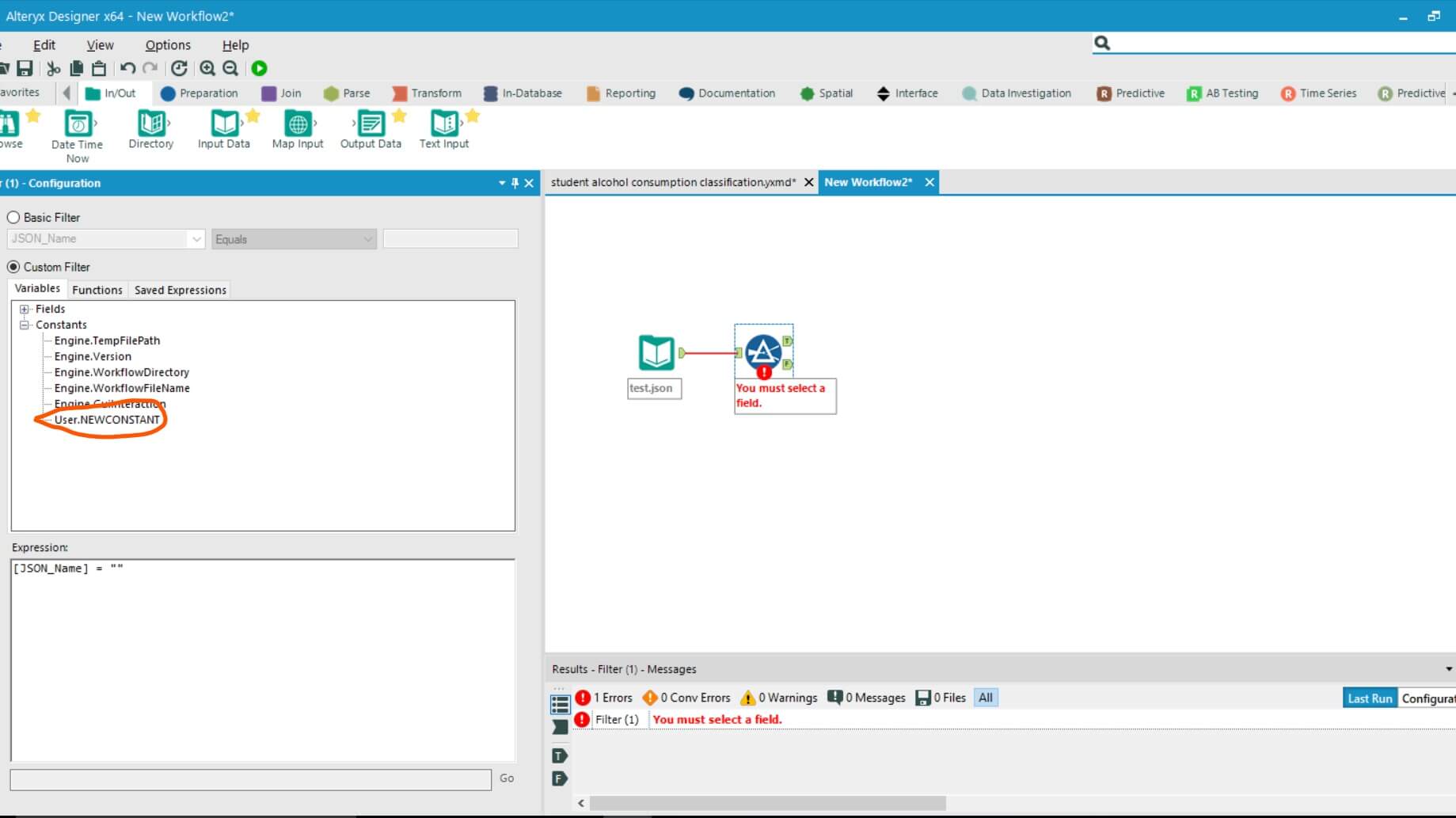This screenshot has width=1456, height=818.
Task: Zoom out of the canvas
Action: 230,69
